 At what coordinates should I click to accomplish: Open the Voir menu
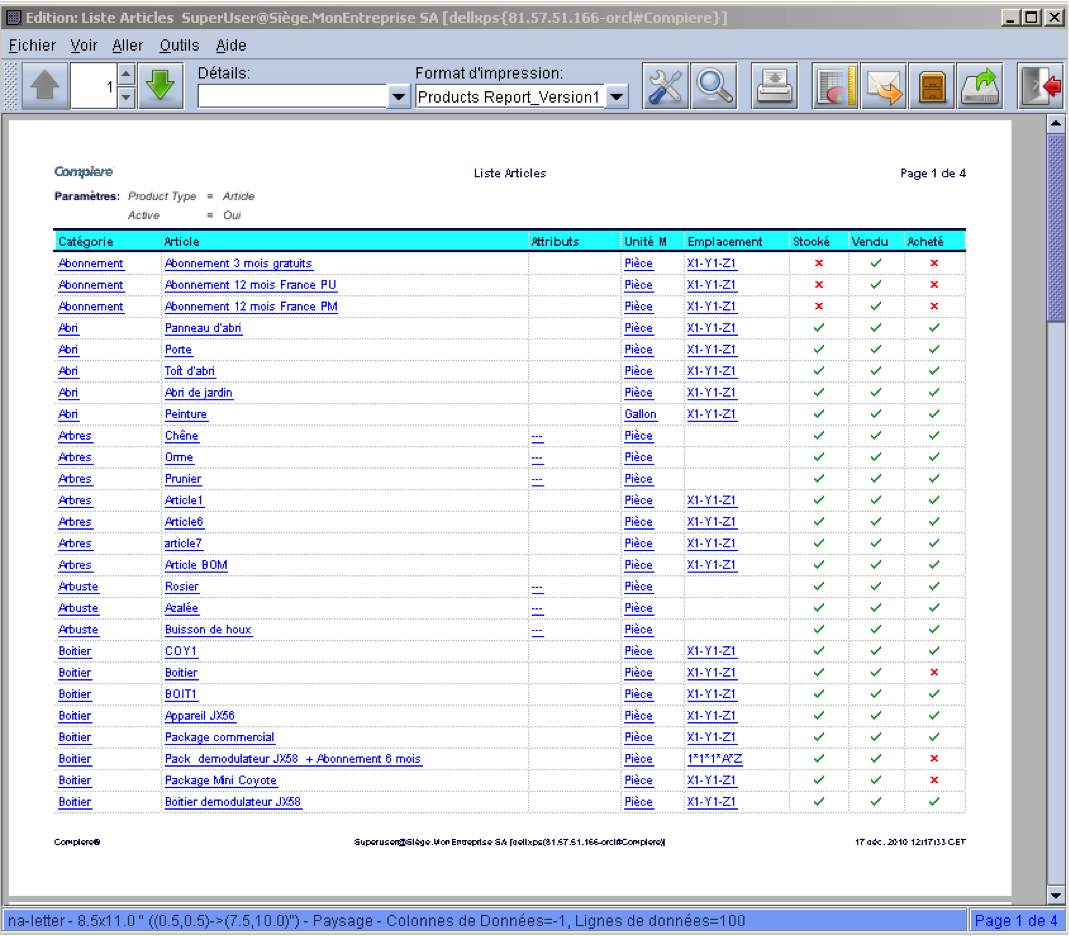point(84,46)
